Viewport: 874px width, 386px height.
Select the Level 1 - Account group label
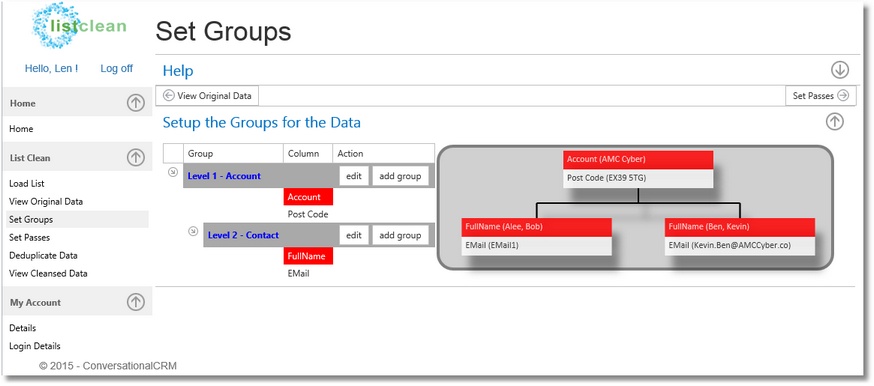tap(224, 176)
